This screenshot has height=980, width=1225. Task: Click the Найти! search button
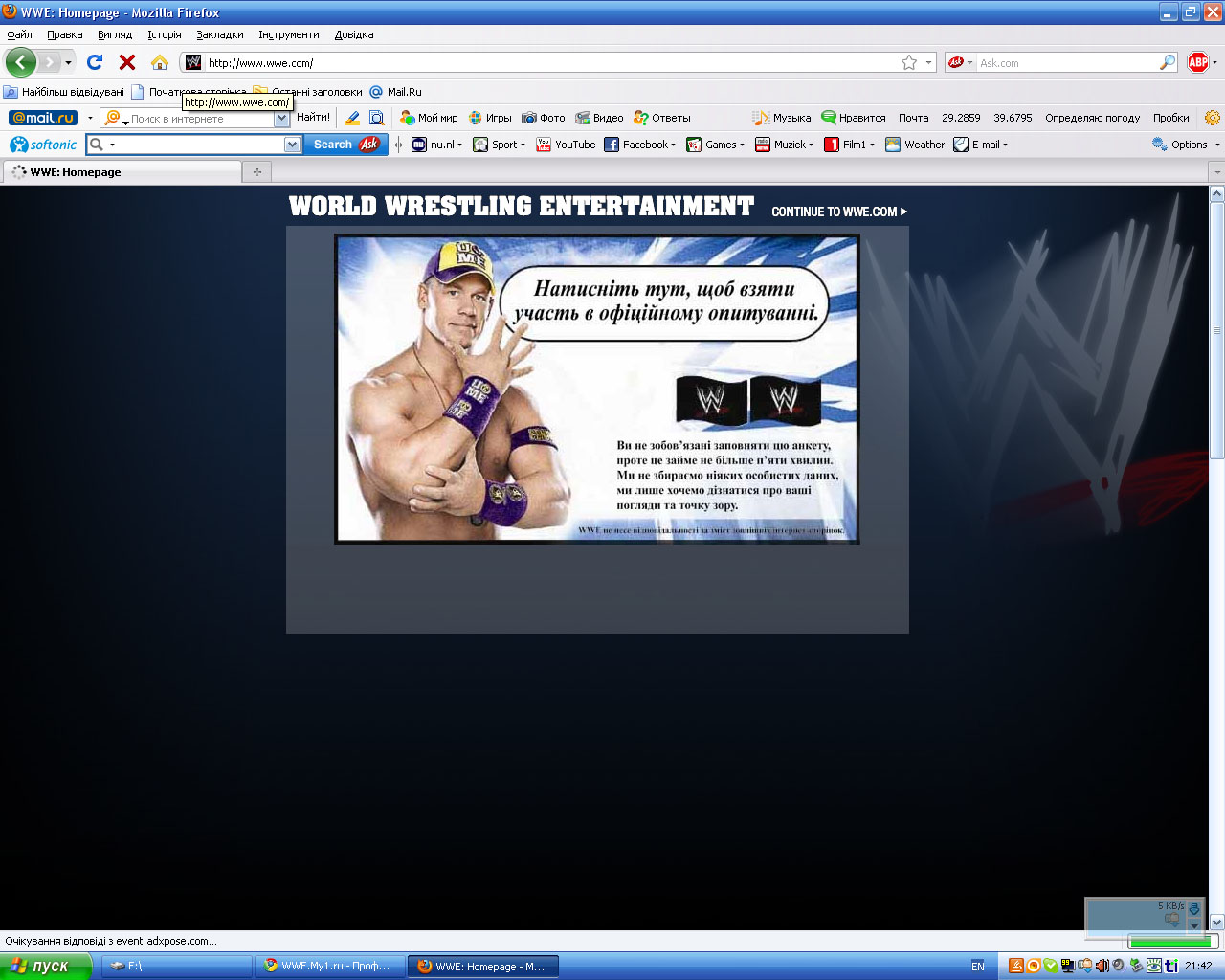(313, 118)
